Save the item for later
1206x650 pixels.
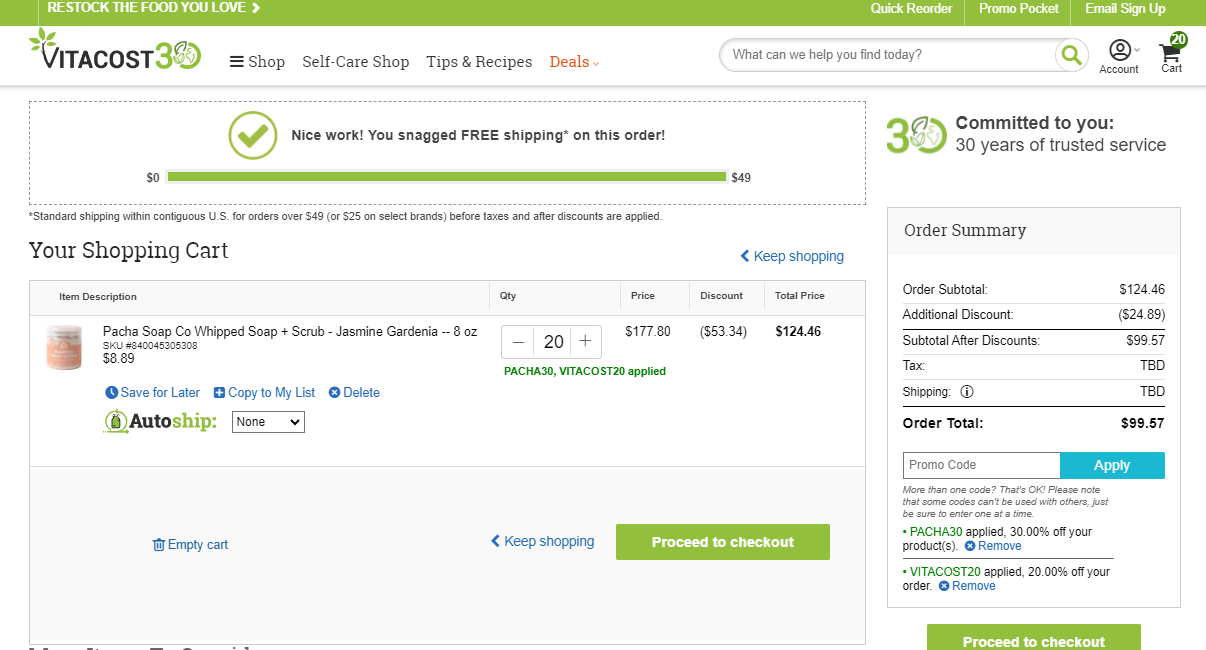(x=152, y=393)
